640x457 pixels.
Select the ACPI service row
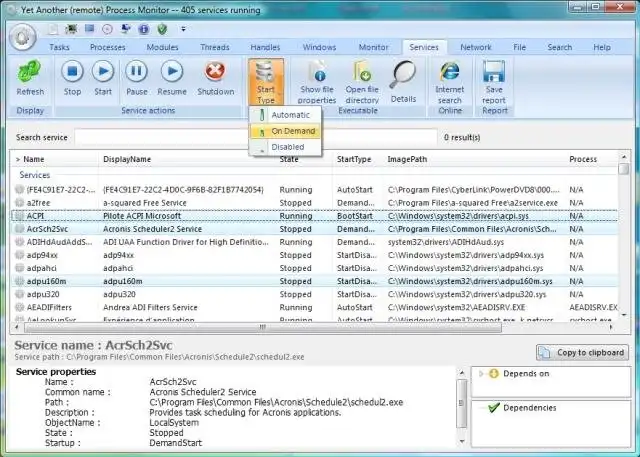coord(314,216)
